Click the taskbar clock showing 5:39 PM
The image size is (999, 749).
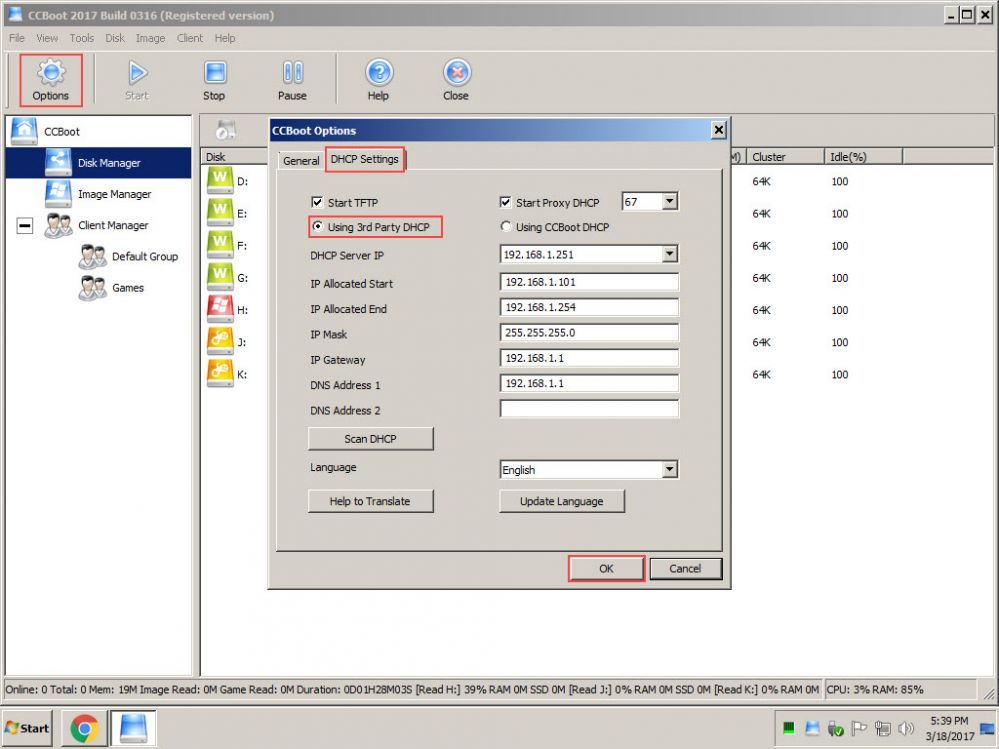pyautogui.click(x=949, y=728)
